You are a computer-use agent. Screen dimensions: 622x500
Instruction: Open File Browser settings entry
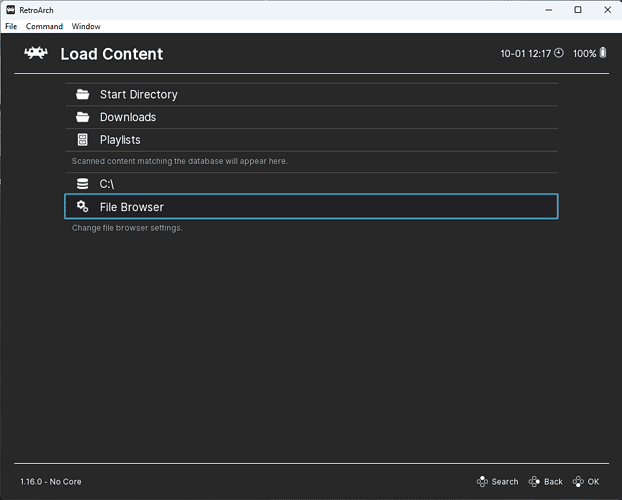coord(131,207)
